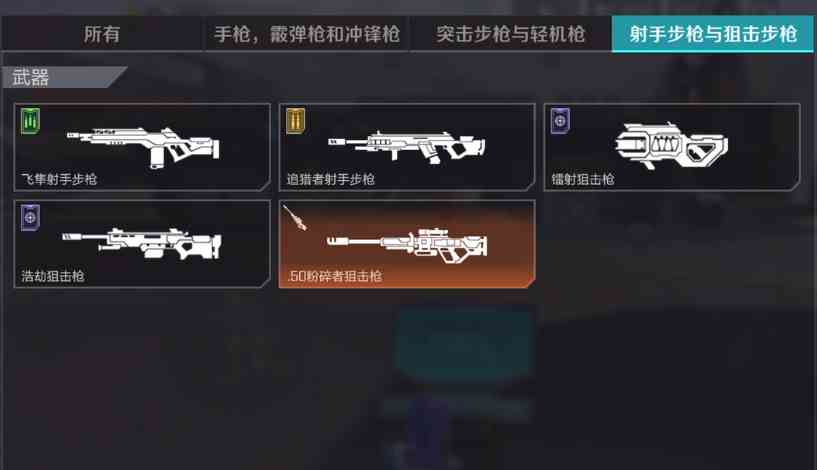Choose the highlighted .50粉碎者狙击枪 card

[x=407, y=244]
